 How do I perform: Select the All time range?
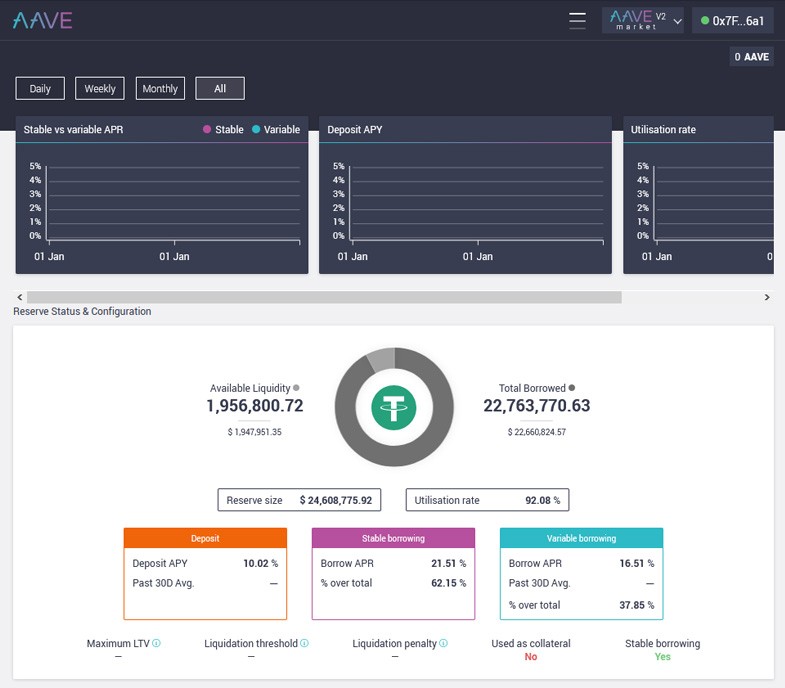coord(220,89)
